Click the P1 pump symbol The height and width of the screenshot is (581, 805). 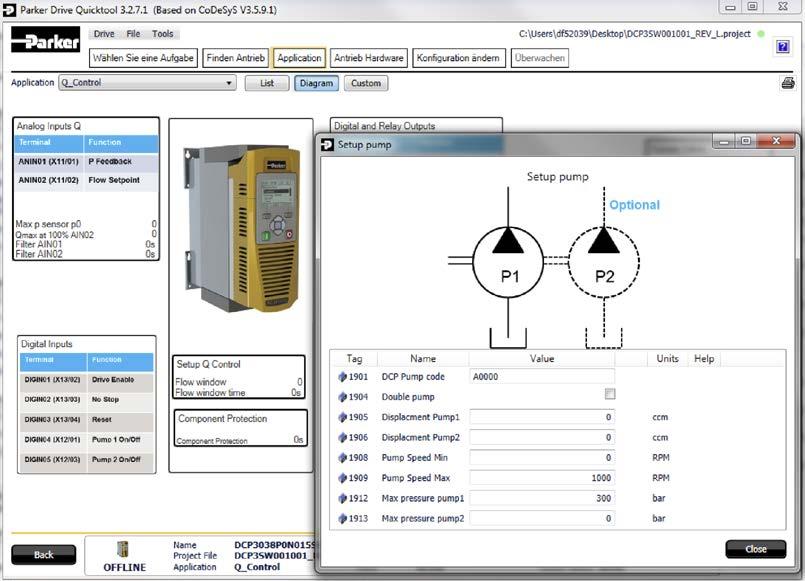coord(508,262)
